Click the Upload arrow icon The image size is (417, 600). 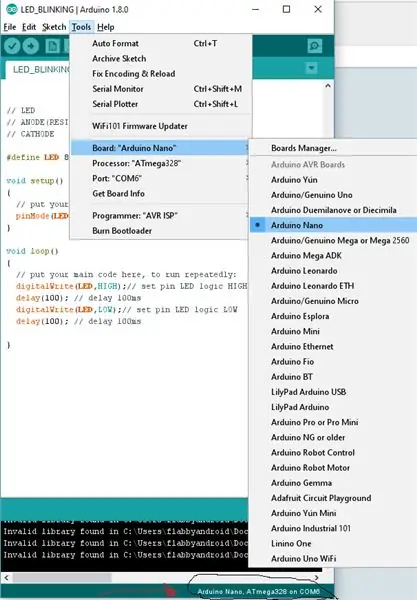[31, 46]
